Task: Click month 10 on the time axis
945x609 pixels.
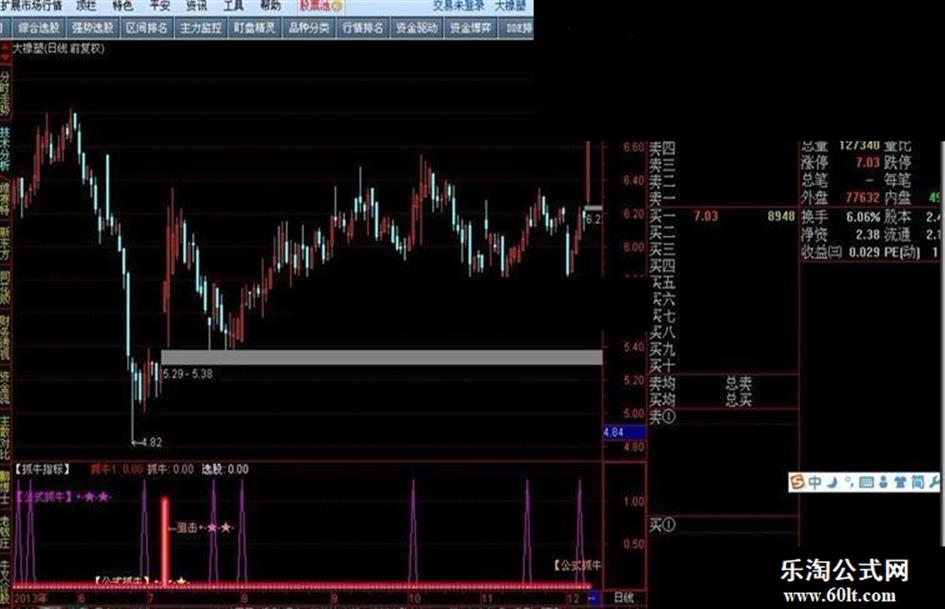Action: point(413,598)
